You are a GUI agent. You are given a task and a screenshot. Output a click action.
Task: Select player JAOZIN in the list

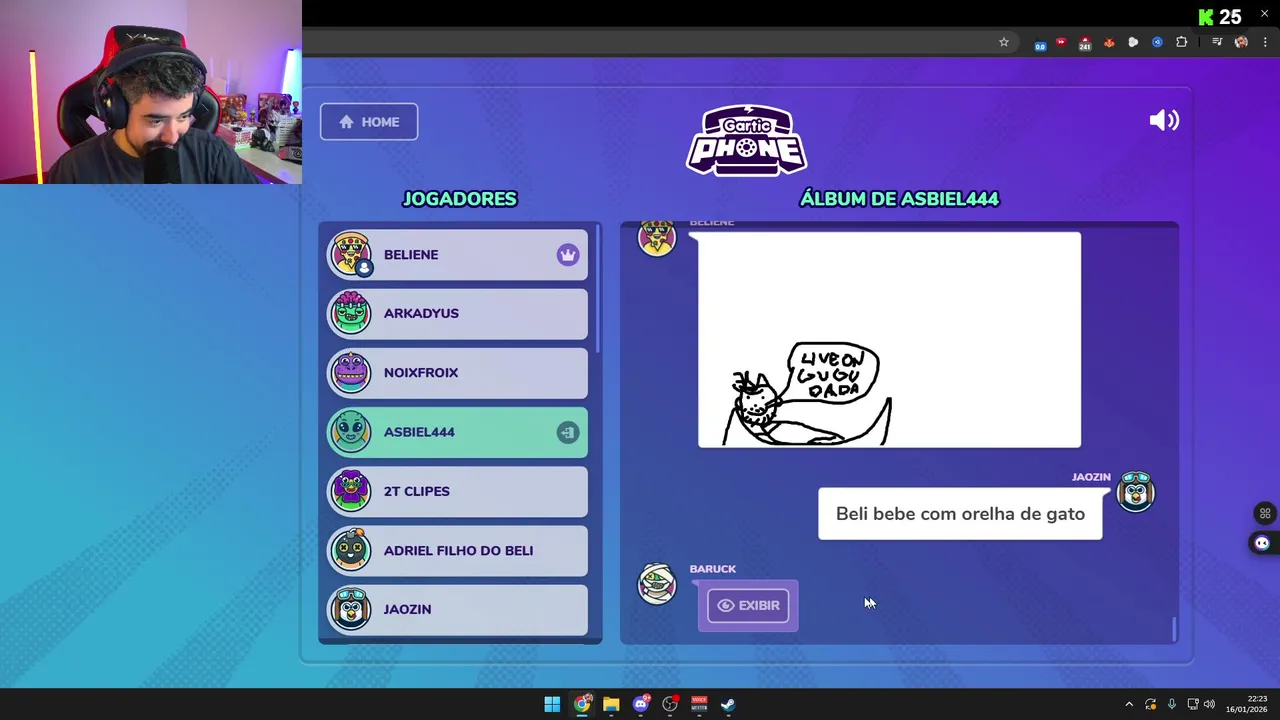(x=458, y=609)
